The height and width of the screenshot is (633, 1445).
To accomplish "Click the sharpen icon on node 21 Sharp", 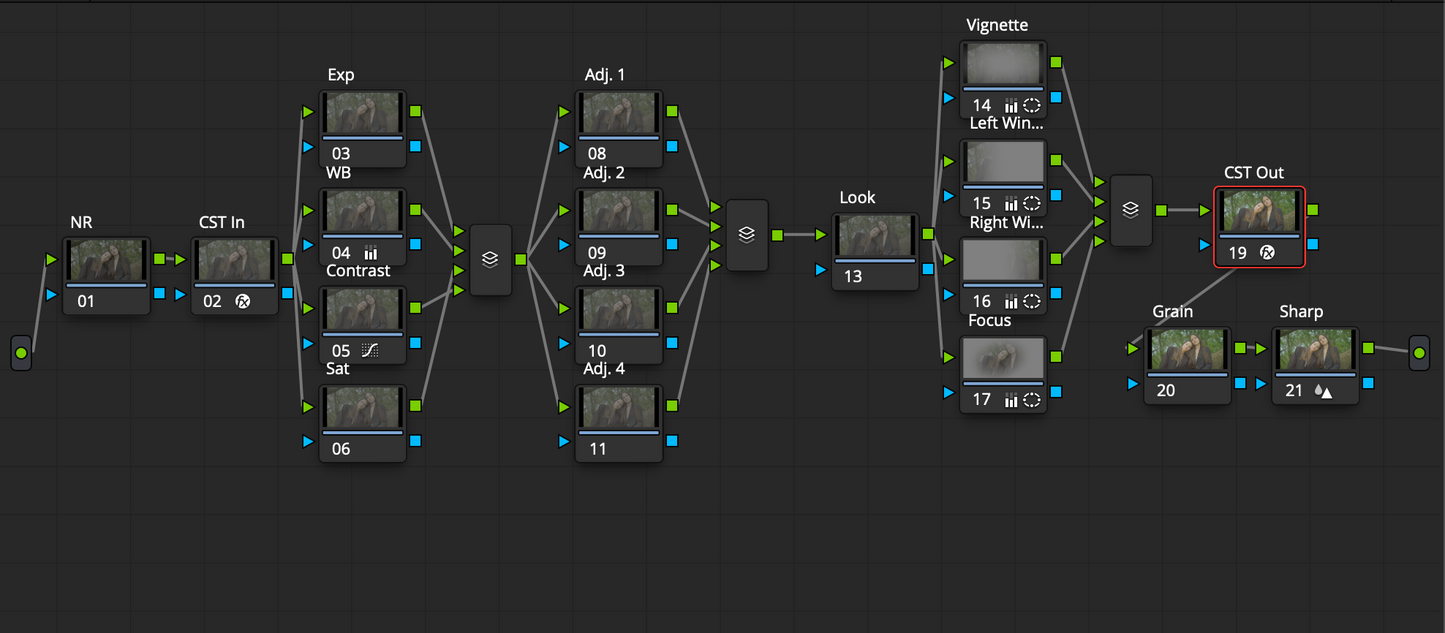I will click(1322, 390).
